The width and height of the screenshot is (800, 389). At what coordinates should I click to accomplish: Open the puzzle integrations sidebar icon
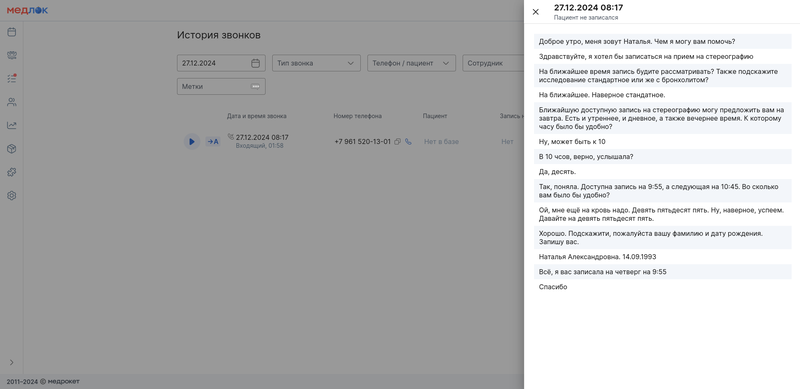coord(12,172)
